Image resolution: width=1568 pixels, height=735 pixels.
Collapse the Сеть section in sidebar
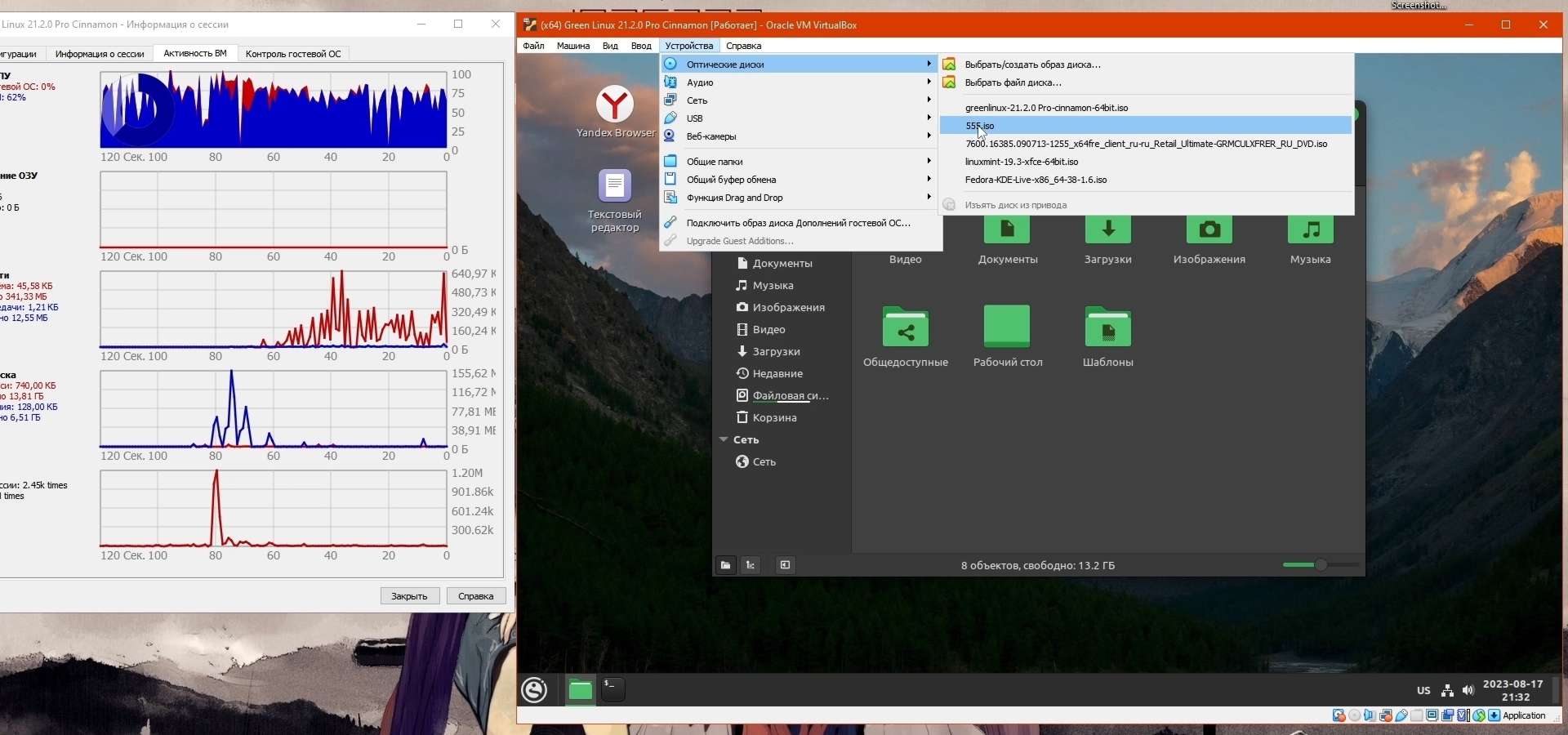click(724, 440)
